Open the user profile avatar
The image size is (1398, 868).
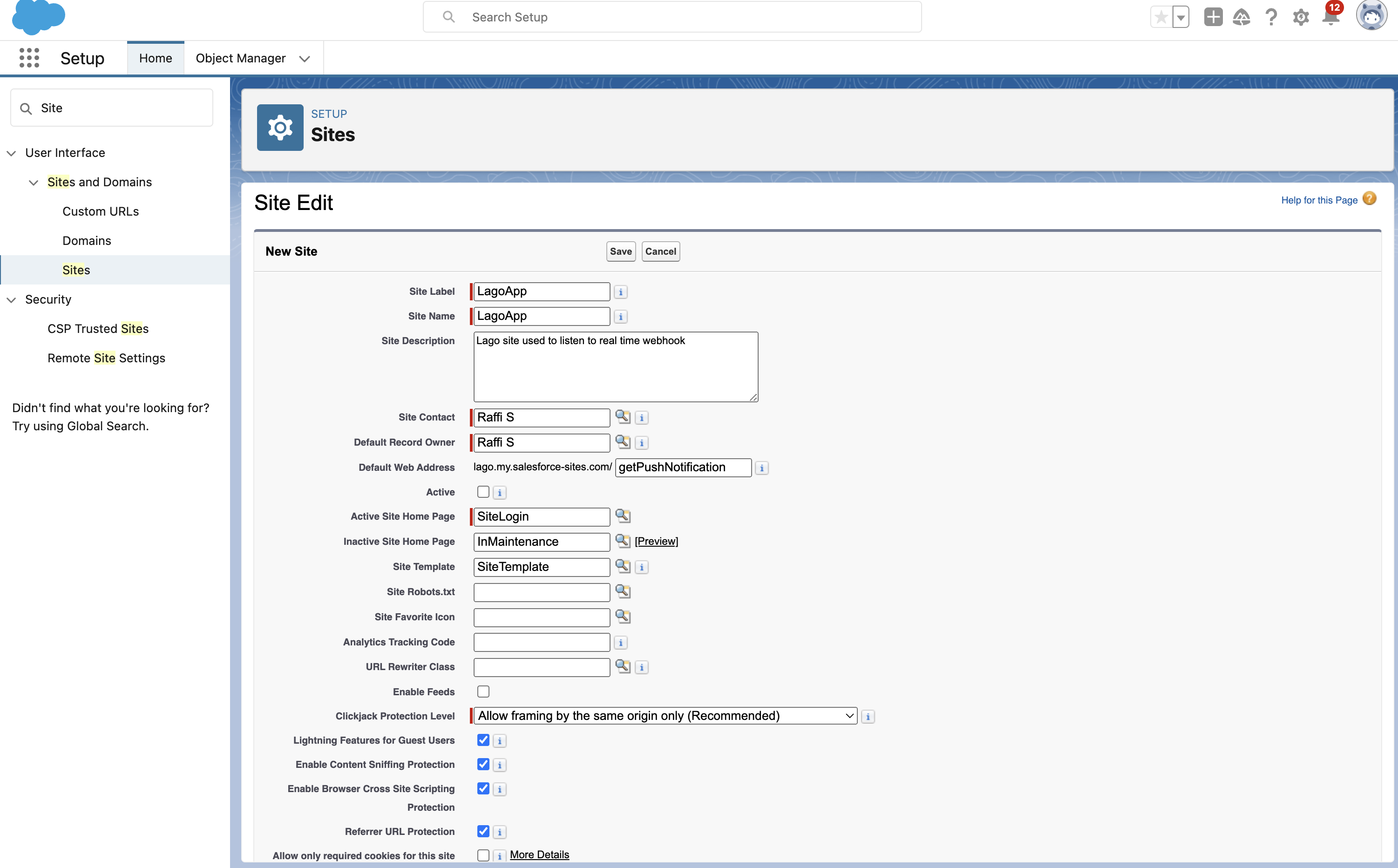[1371, 15]
